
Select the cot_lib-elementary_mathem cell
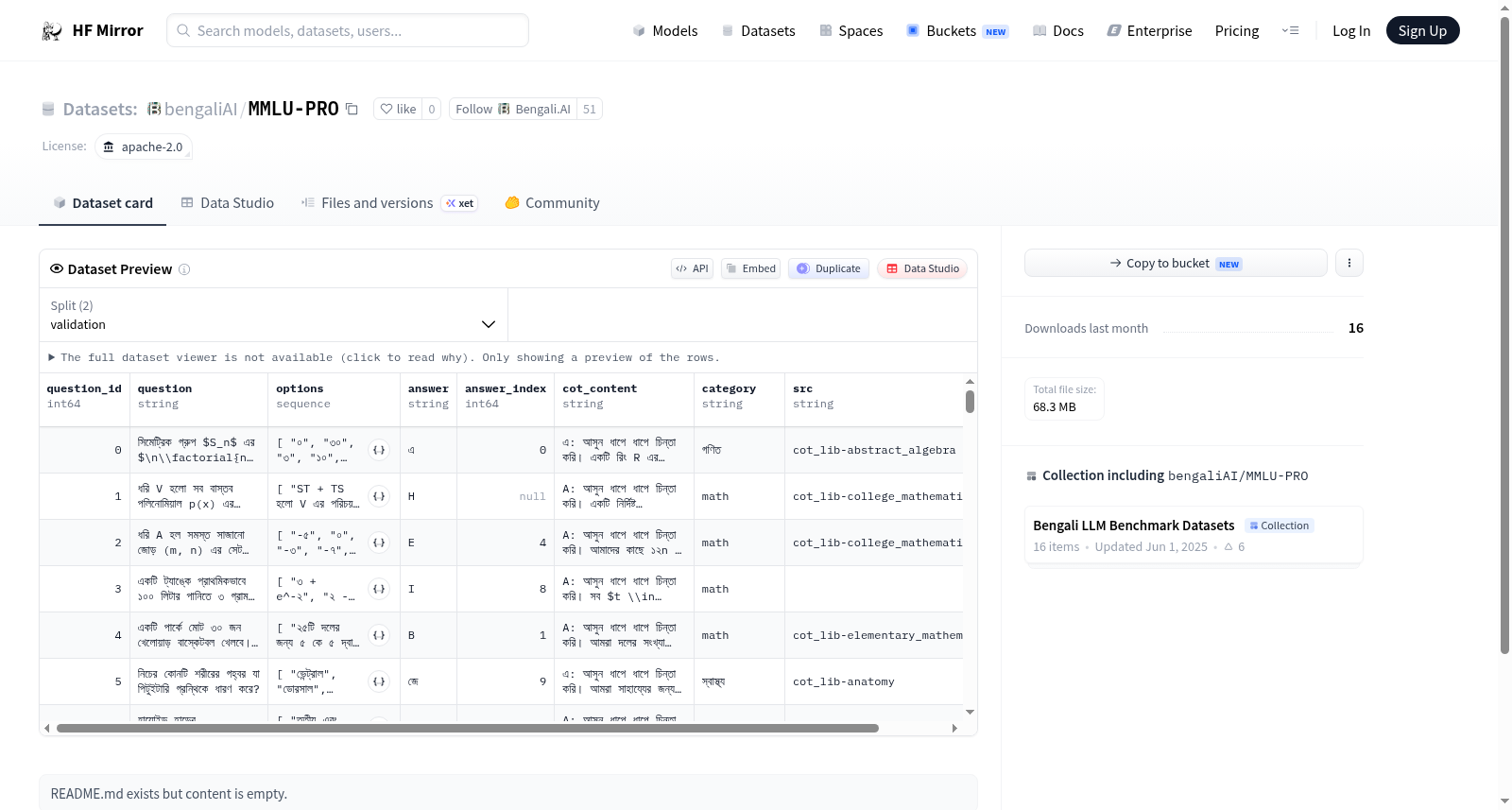874,636
